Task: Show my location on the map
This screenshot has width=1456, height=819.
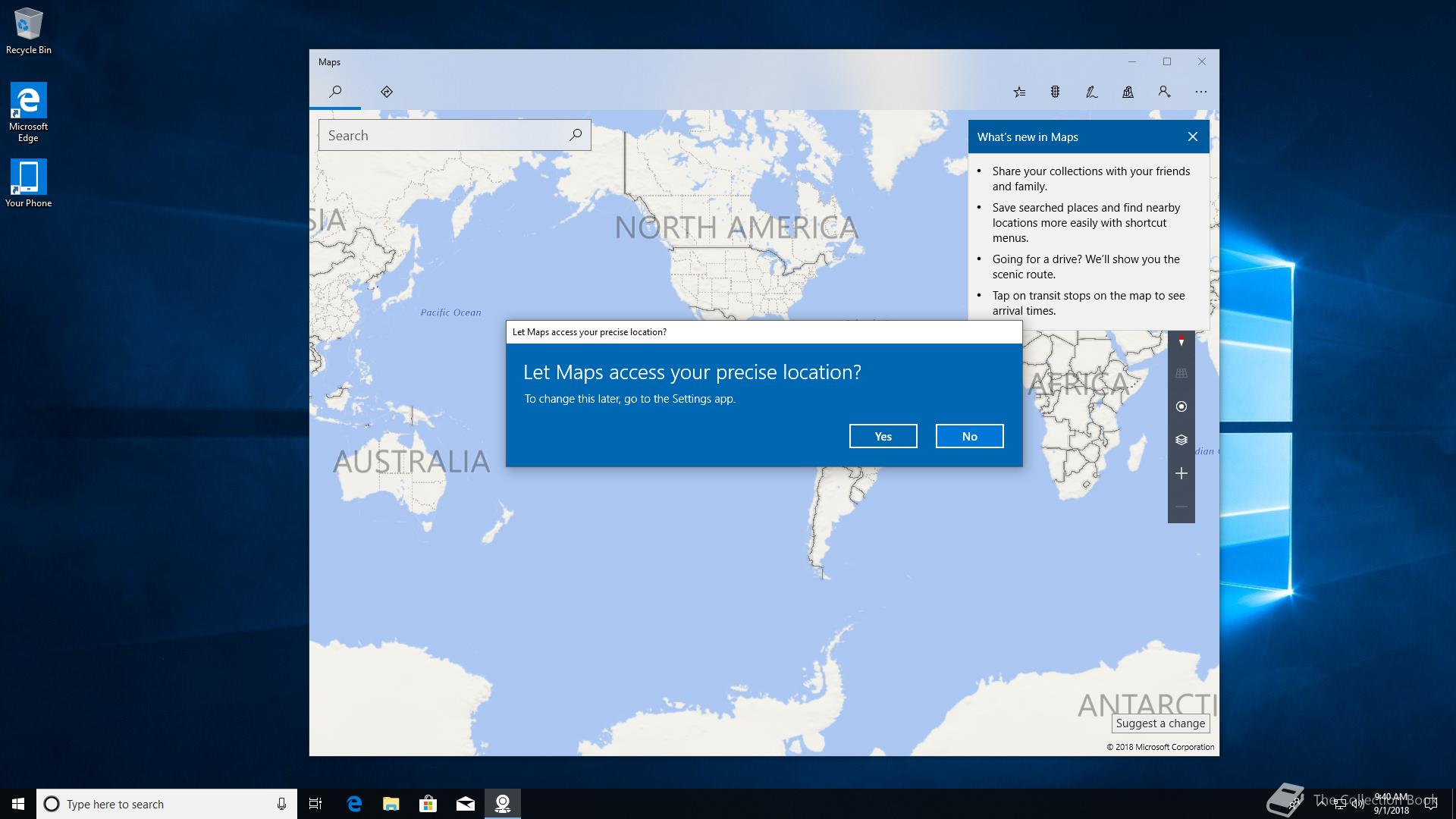Action: pos(1181,406)
